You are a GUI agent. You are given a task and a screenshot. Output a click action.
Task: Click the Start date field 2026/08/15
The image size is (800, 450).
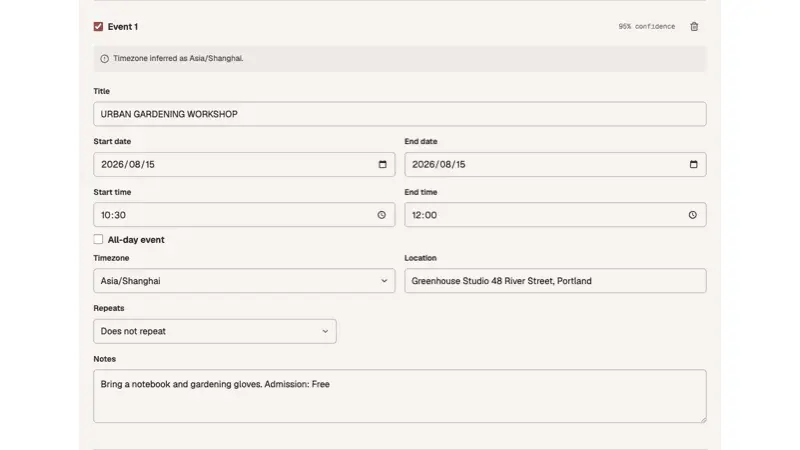pyautogui.click(x=244, y=164)
